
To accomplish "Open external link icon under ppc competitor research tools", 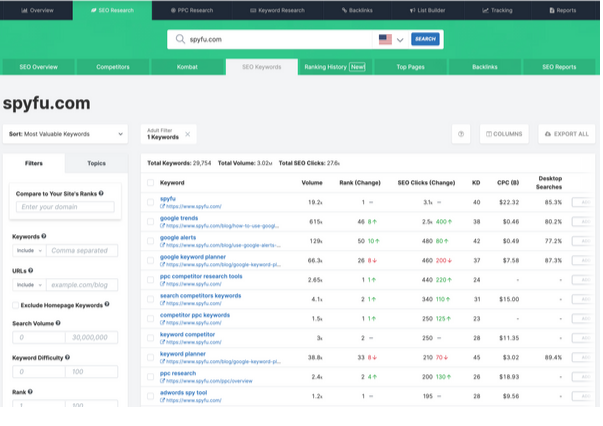I will point(162,284).
